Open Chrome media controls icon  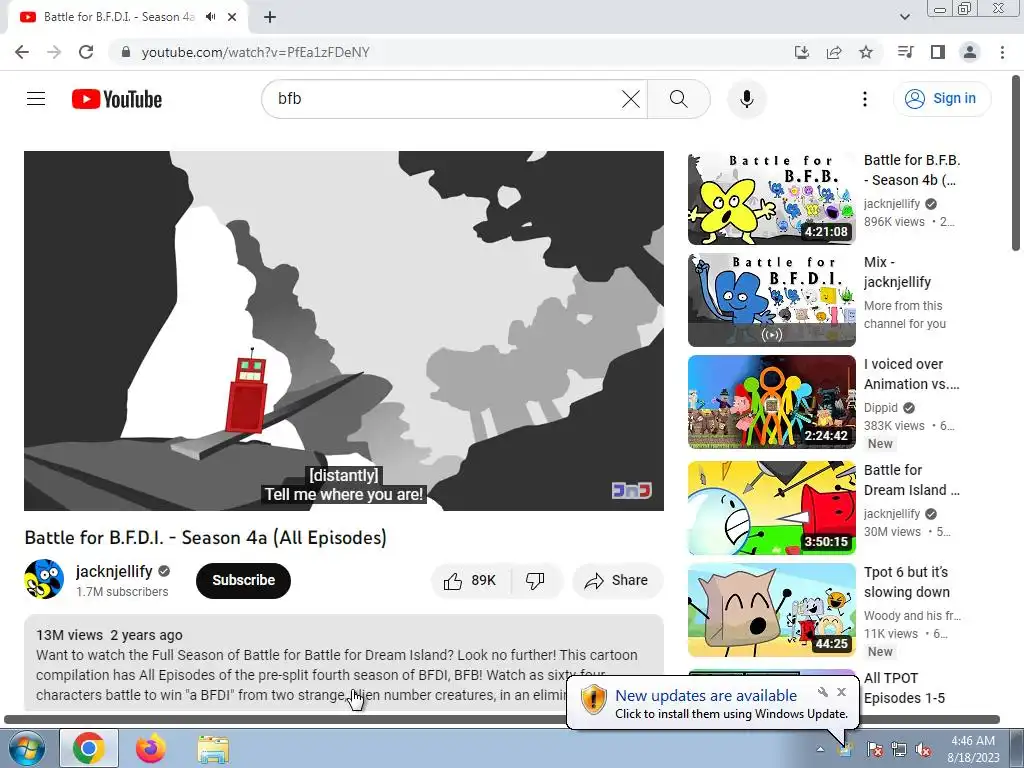pyautogui.click(x=905, y=52)
